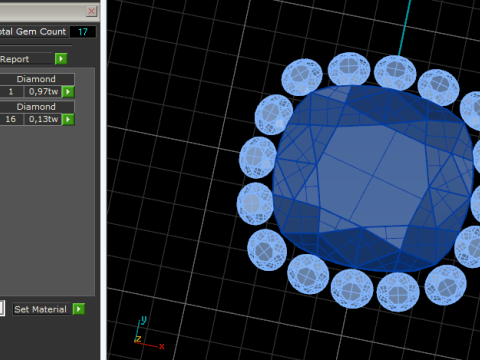Click the Total Gem Count value 17
Viewport: 480px width, 360px height.
83,32
